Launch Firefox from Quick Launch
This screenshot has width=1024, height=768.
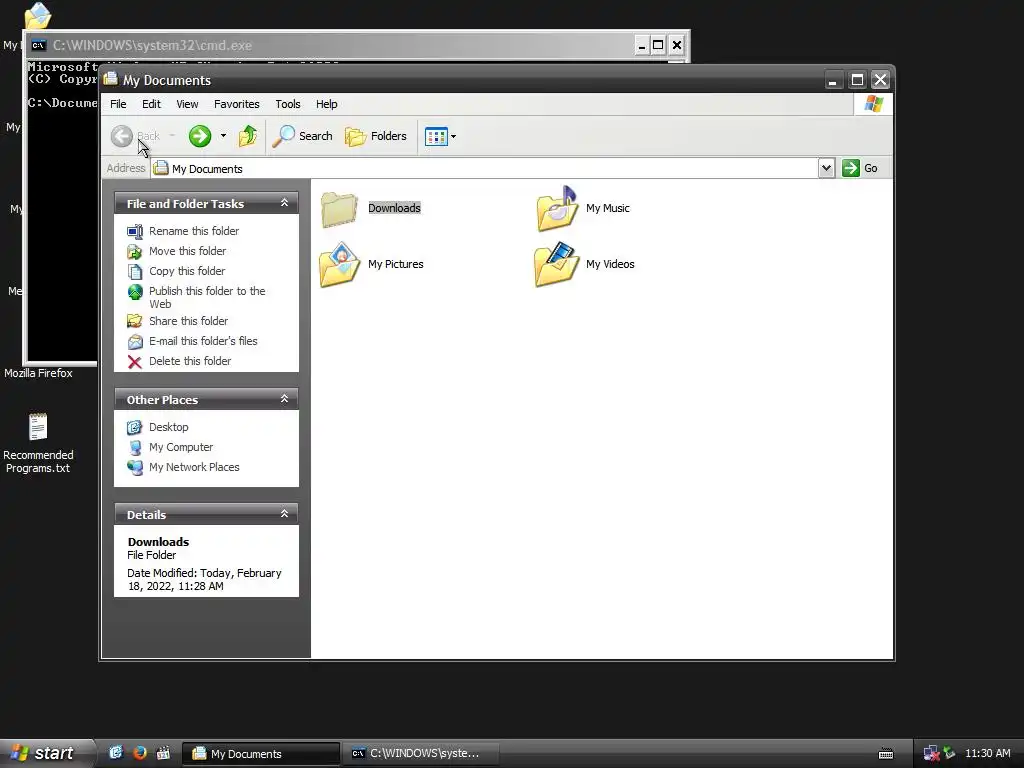(140, 753)
